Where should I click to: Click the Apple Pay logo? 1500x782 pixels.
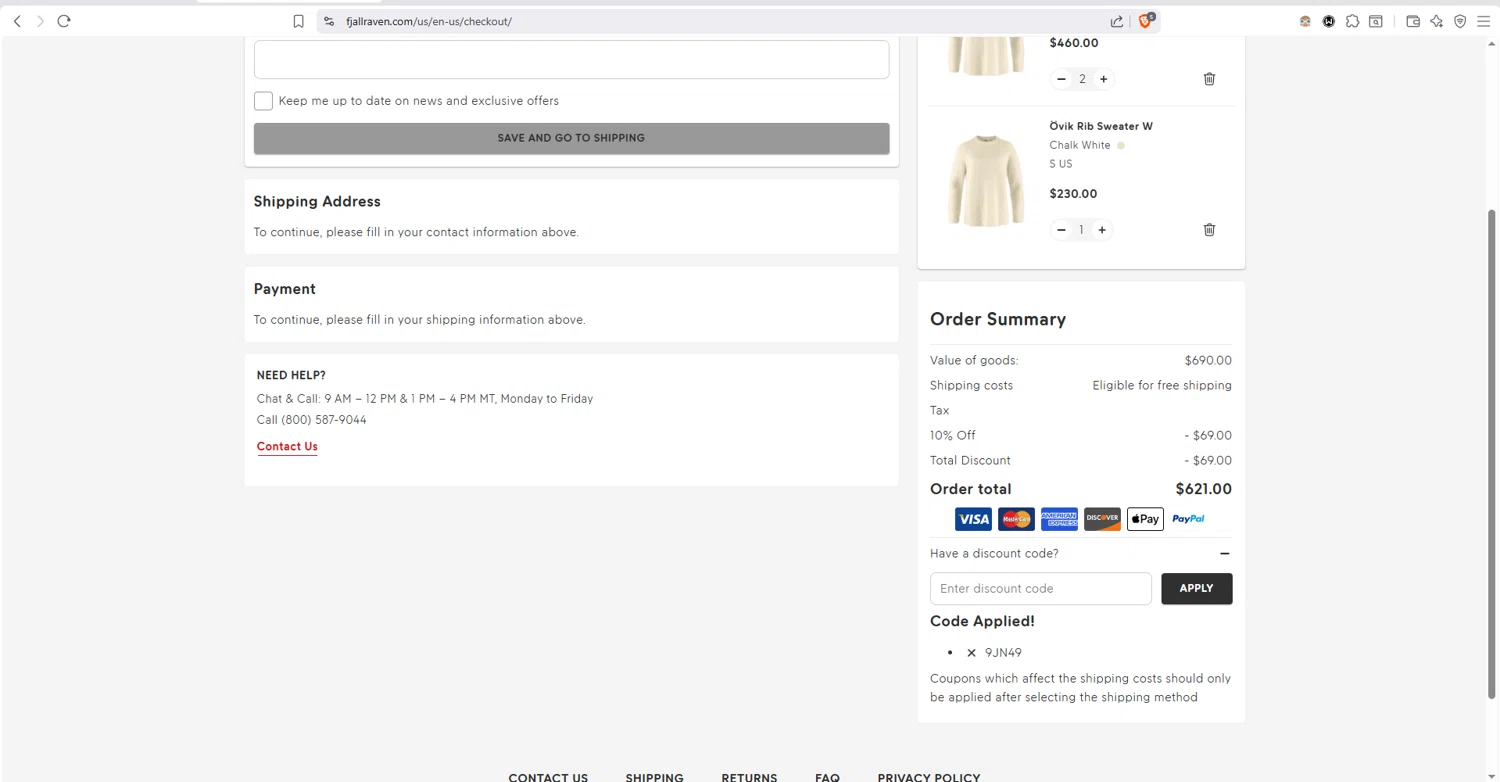(x=1145, y=519)
